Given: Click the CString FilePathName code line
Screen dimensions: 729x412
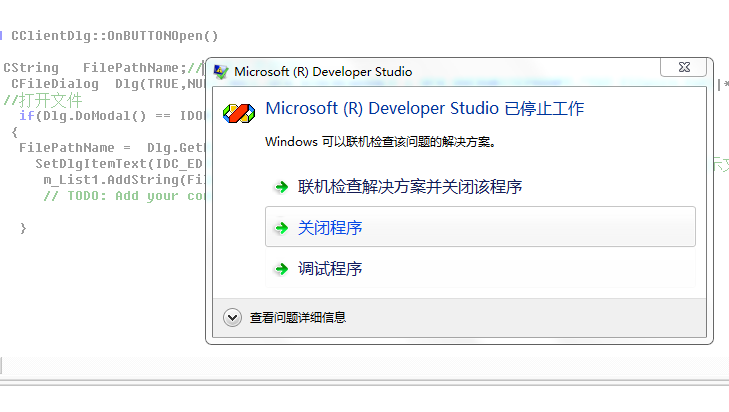Looking at the screenshot, I should [104, 68].
